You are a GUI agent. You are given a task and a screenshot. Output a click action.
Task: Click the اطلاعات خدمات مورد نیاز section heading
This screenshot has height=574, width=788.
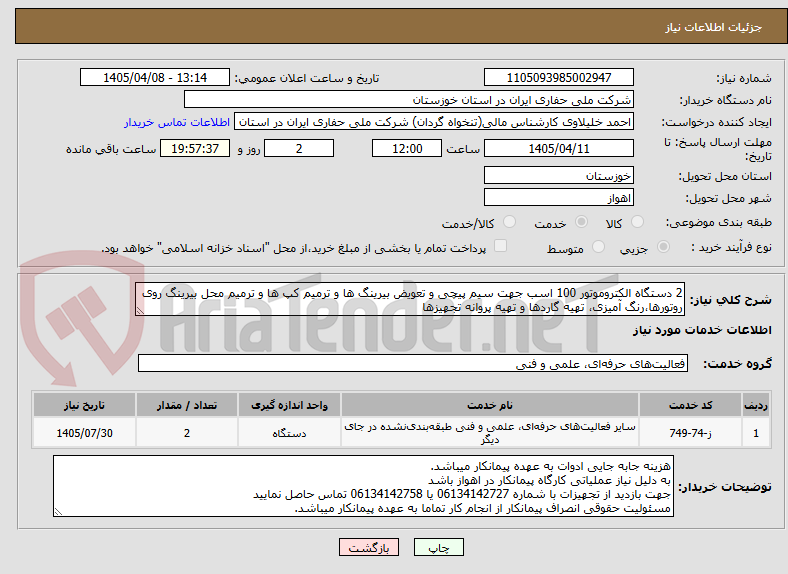coord(702,330)
